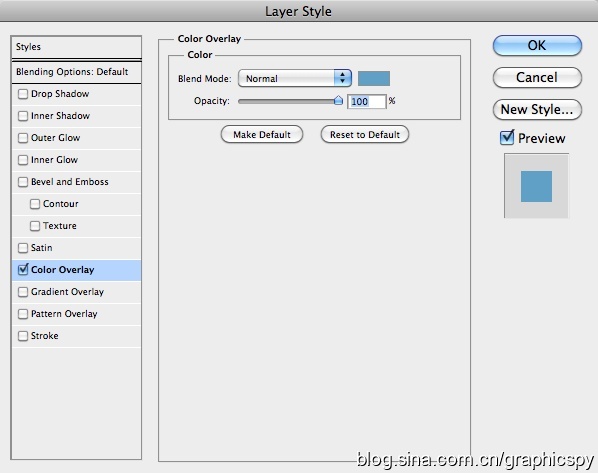Toggle the Outer Glow effect checkbox

pos(23,138)
